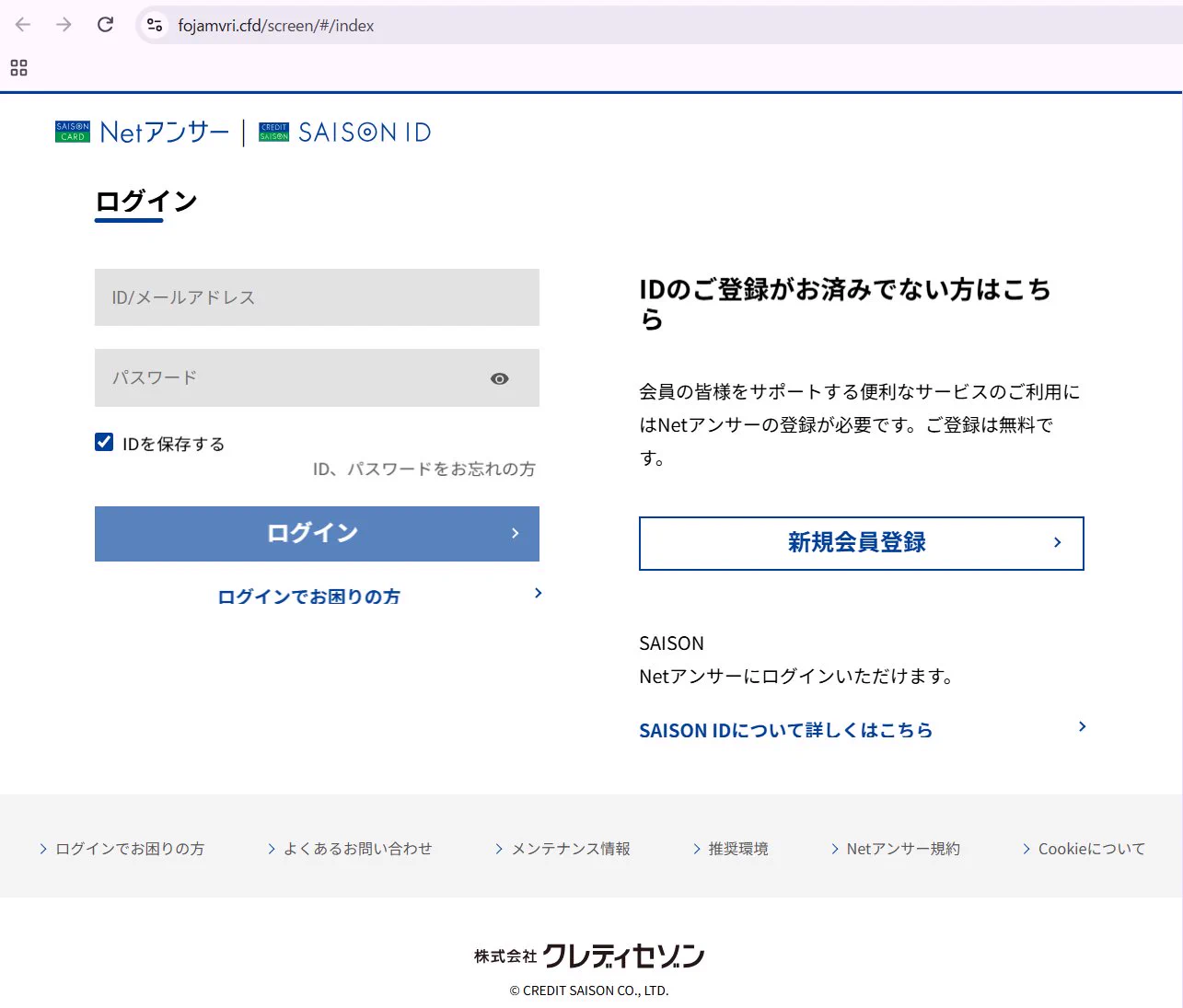The width and height of the screenshot is (1183, 1008).
Task: Open site information icon in address bar
Action: tap(155, 25)
